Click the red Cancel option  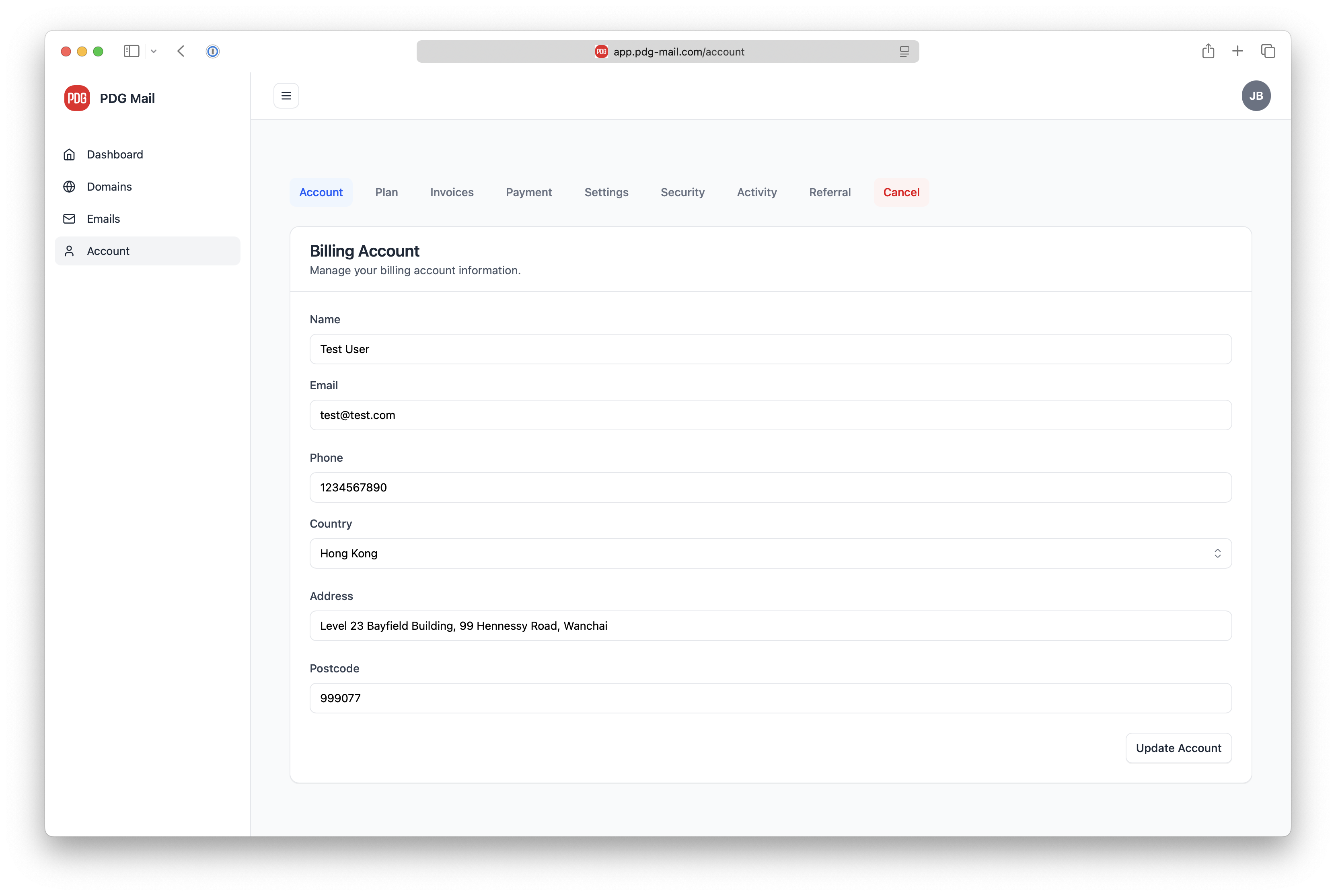click(901, 192)
